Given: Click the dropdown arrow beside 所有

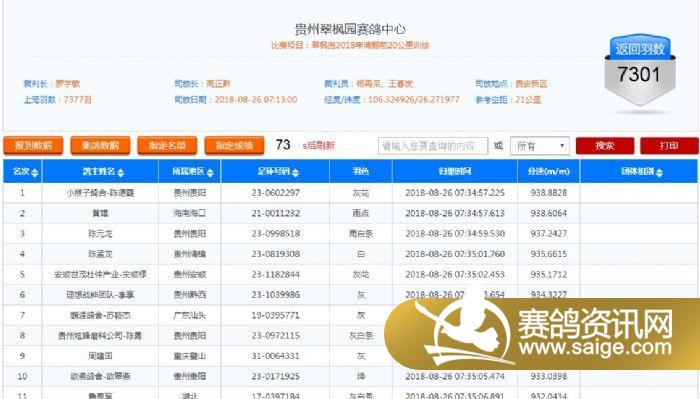Looking at the screenshot, I should click(x=562, y=146).
